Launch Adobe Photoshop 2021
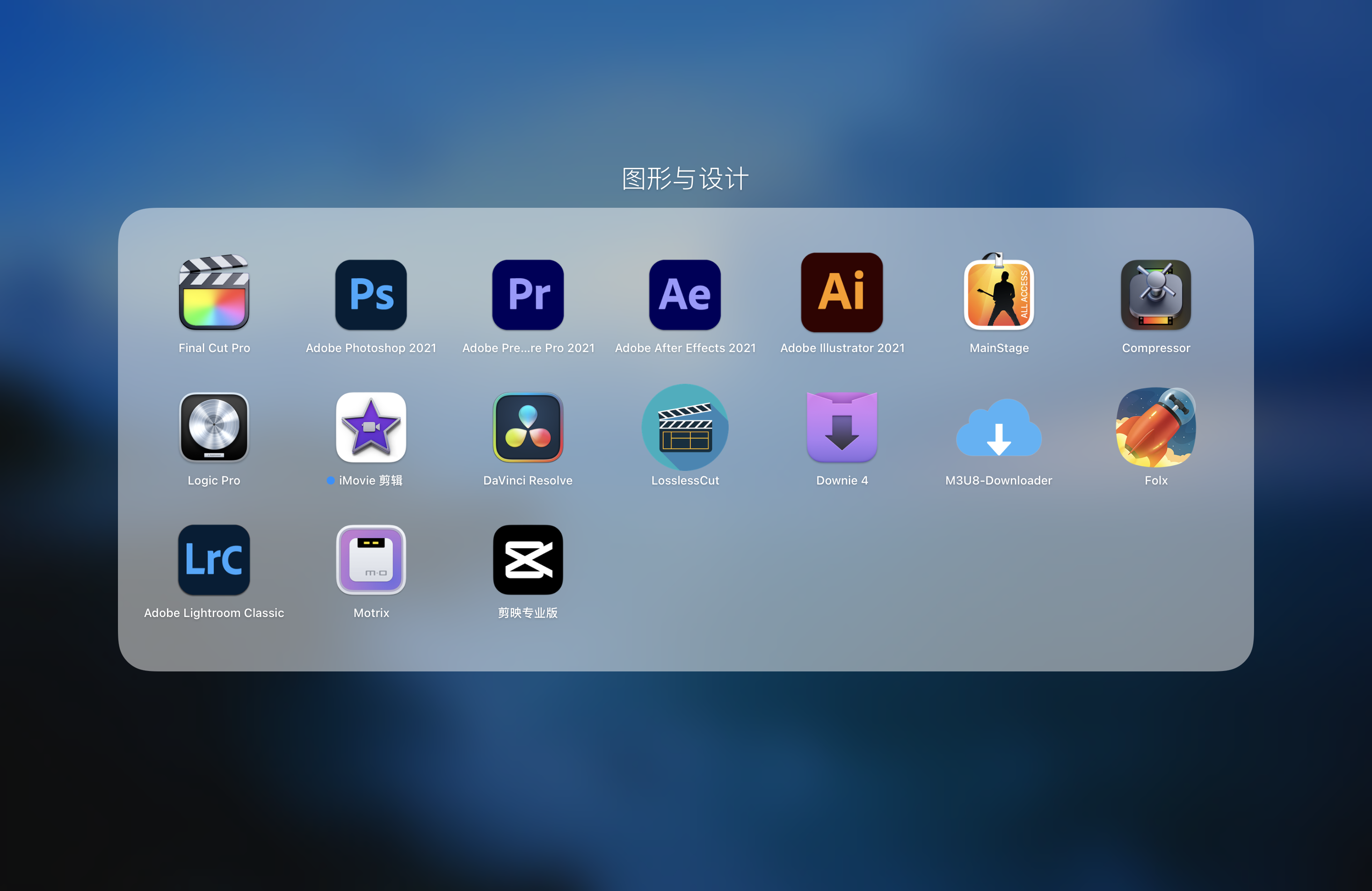The height and width of the screenshot is (891, 1372). [371, 294]
